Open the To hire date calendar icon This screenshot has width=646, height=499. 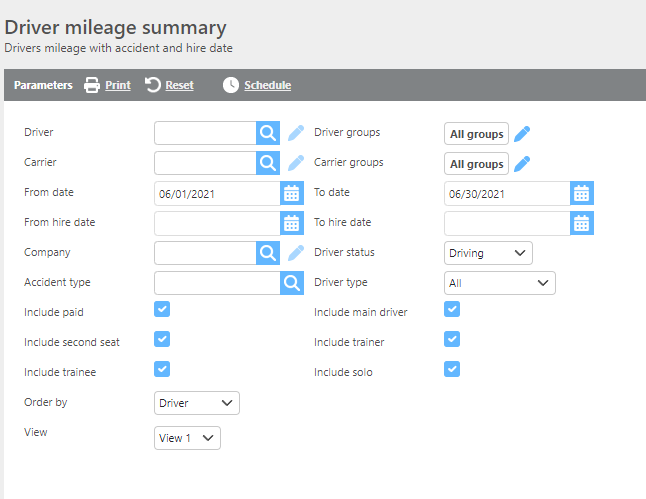582,223
